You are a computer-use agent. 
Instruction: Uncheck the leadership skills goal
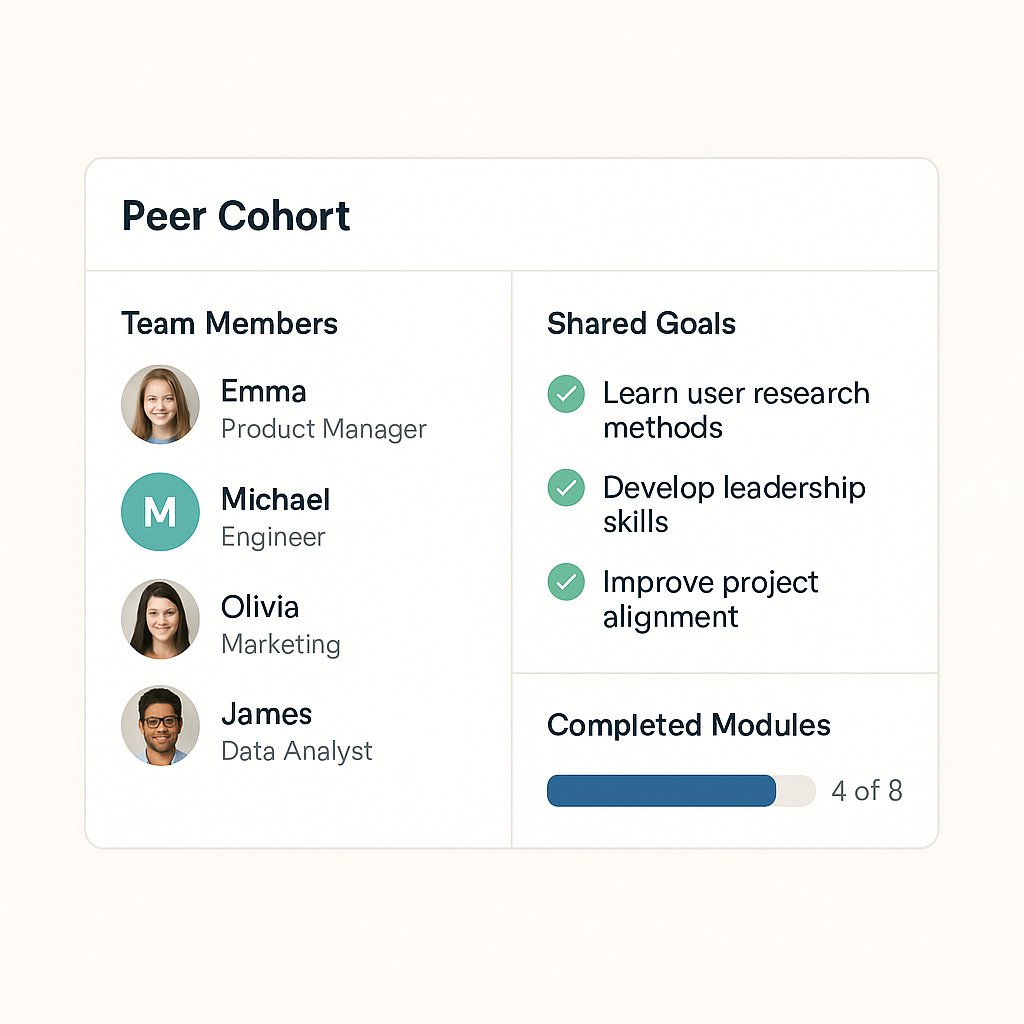pyautogui.click(x=566, y=488)
